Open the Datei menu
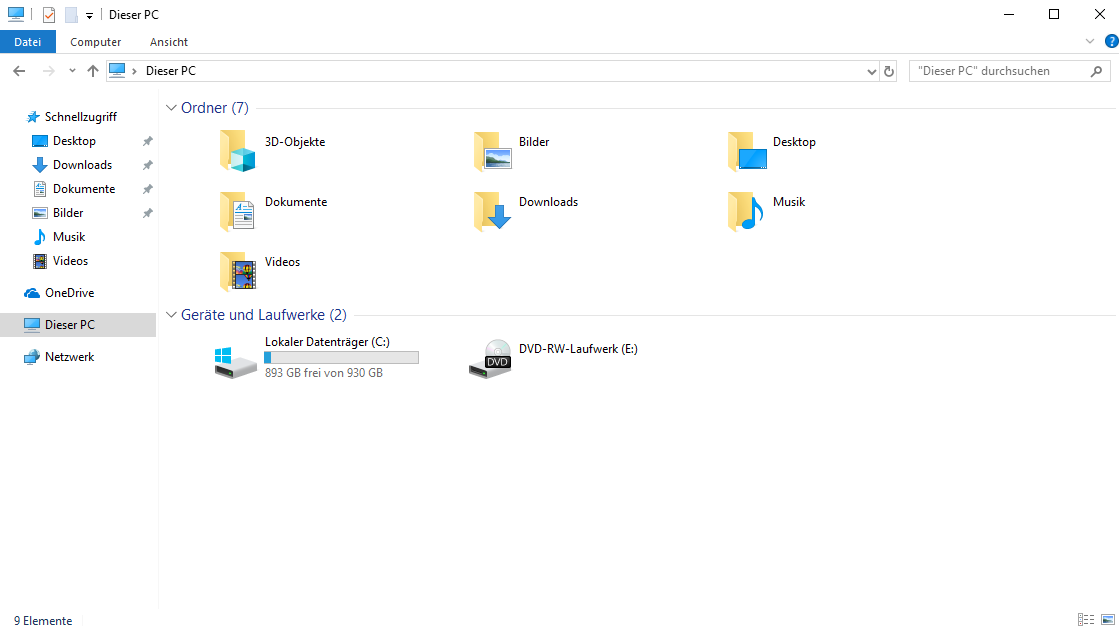 (28, 42)
